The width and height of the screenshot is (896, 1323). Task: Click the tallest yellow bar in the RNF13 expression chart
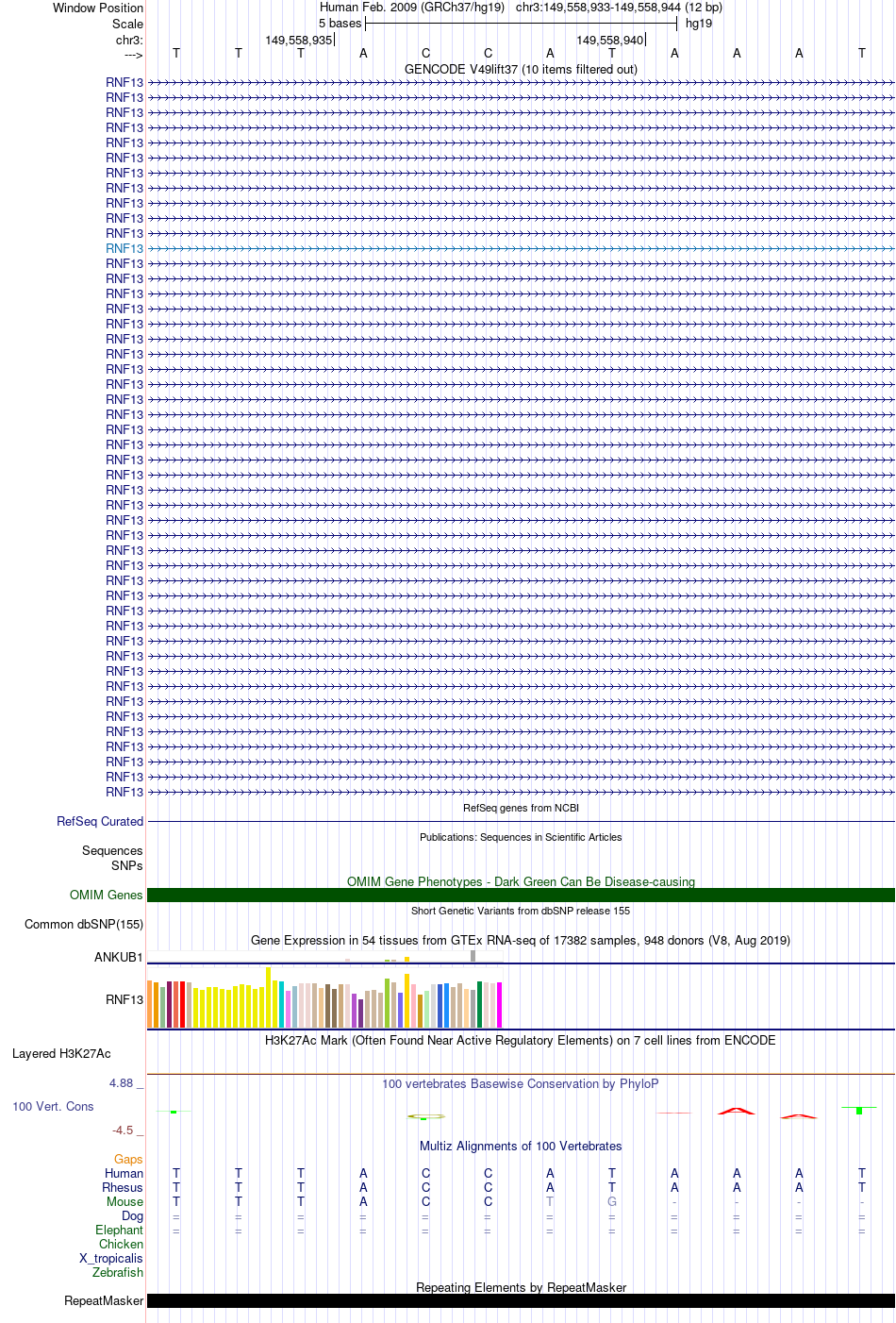point(269,997)
